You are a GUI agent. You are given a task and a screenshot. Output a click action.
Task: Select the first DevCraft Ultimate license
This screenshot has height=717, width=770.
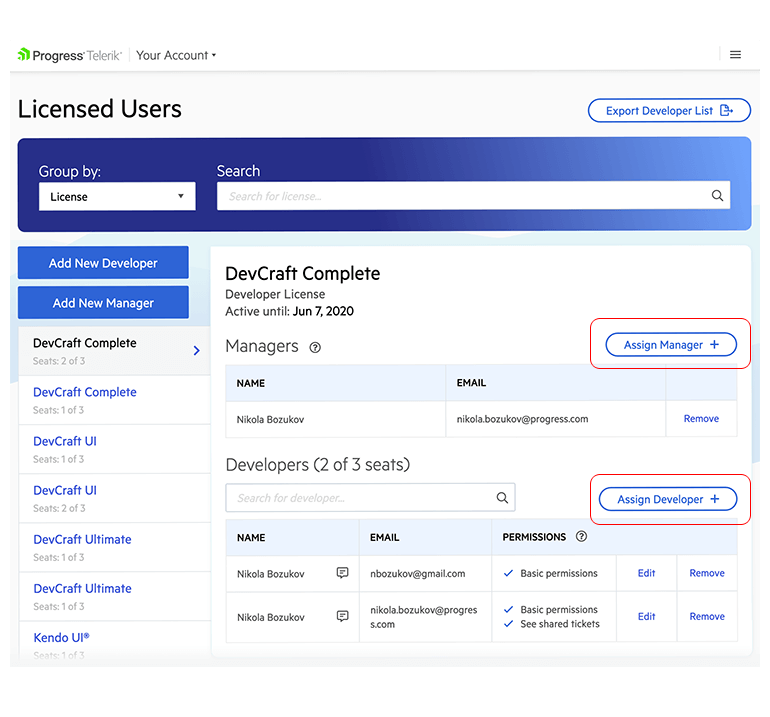pyautogui.click(x=114, y=548)
